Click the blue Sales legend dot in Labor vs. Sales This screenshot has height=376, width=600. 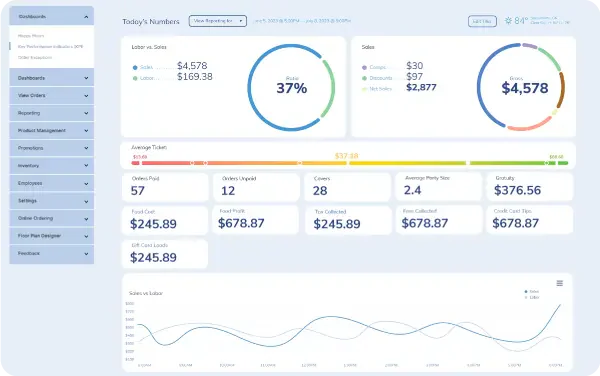[135, 68]
